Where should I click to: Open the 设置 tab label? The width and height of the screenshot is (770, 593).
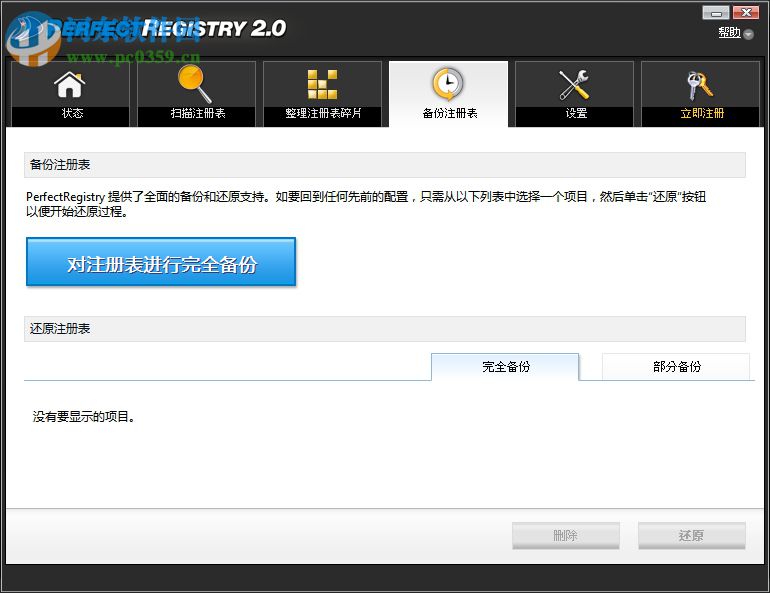576,113
